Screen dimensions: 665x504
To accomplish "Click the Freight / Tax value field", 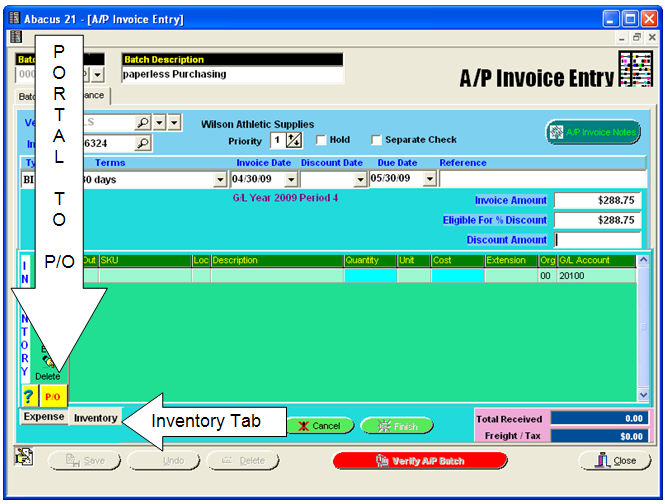I will (599, 436).
